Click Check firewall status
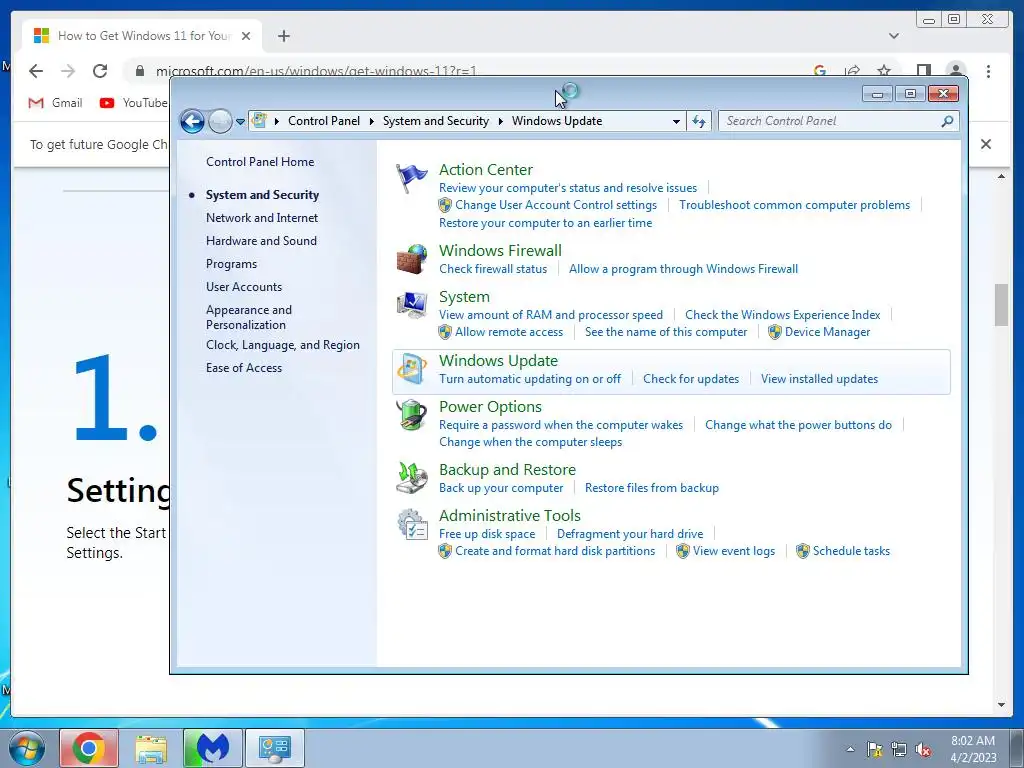This screenshot has width=1024, height=768. point(493,269)
